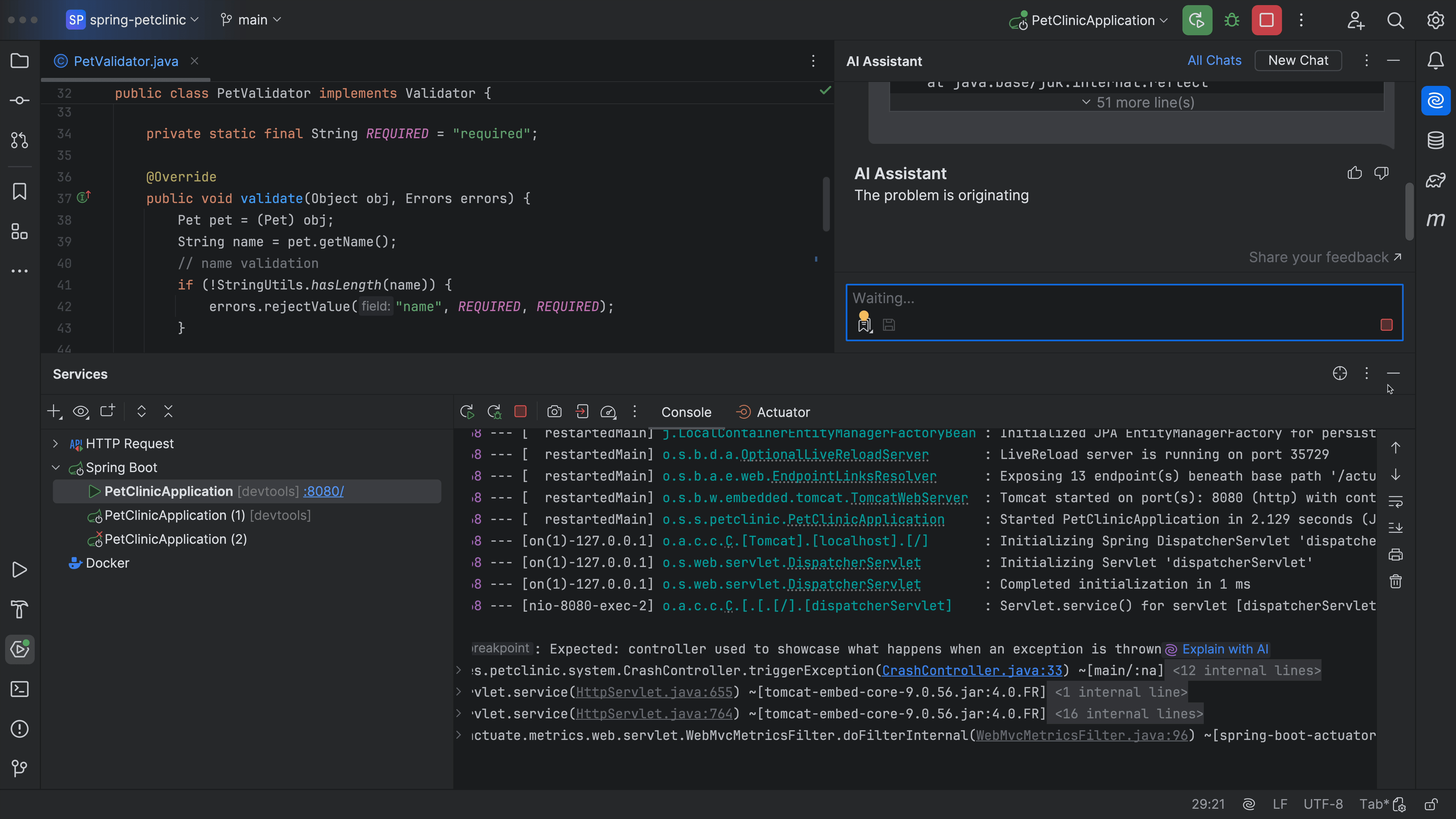Take a thread dump with the camera icon
The height and width of the screenshot is (819, 1456).
click(554, 411)
